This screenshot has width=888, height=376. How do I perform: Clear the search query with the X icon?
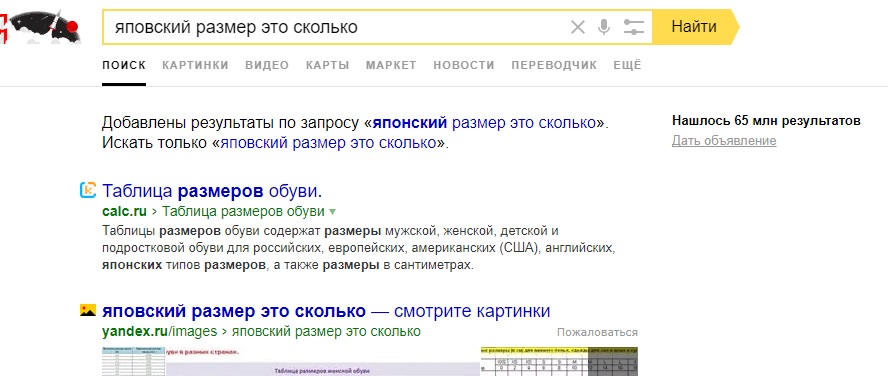click(x=577, y=27)
